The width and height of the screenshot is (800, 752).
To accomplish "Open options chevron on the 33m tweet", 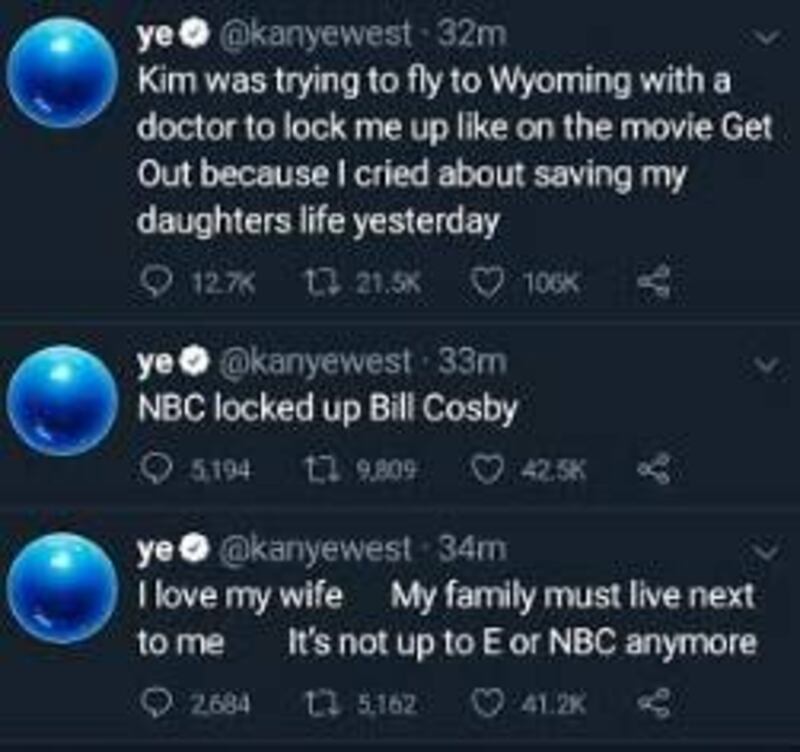I will pyautogui.click(x=767, y=364).
